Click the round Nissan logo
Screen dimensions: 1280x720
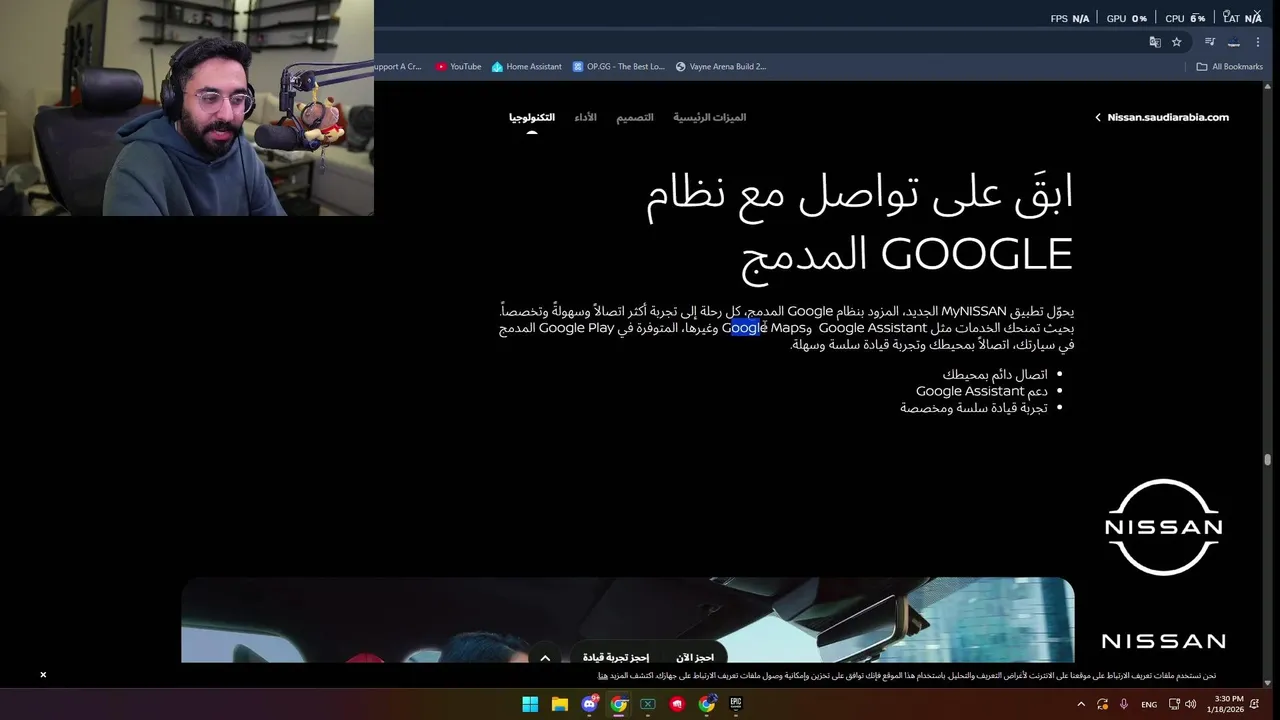(1164, 527)
